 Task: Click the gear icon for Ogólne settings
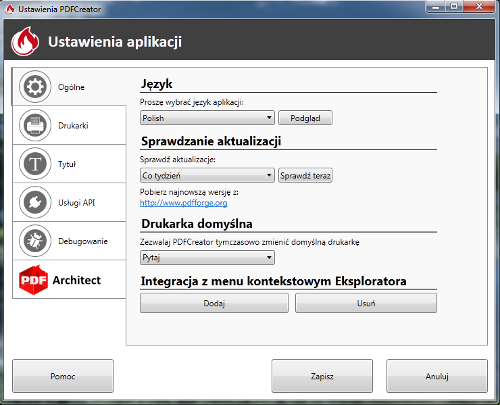35,87
